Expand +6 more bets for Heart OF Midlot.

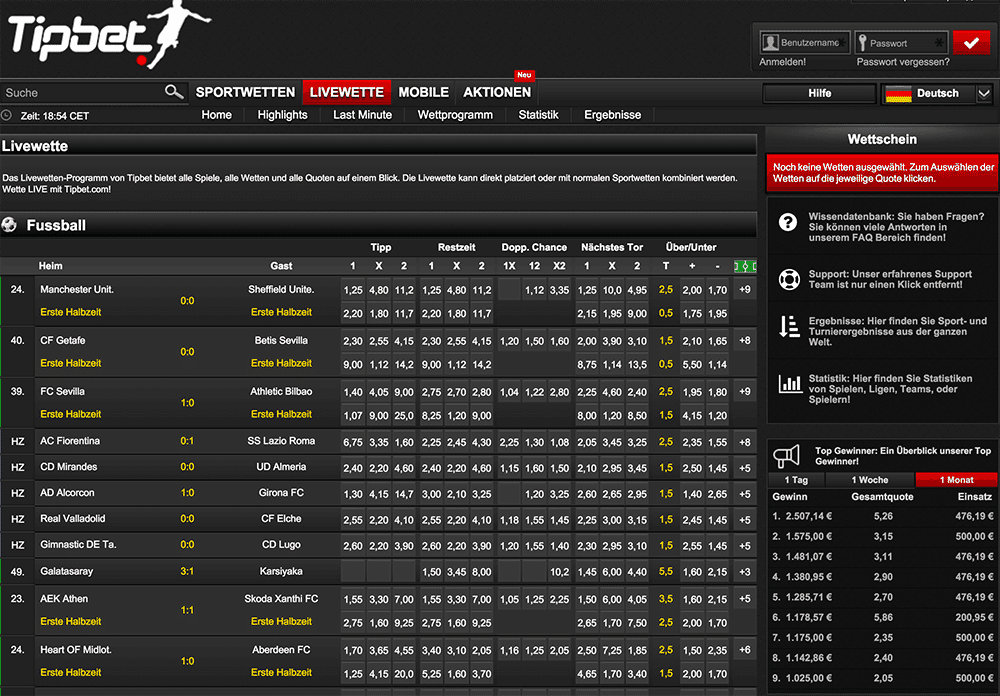tap(745, 650)
